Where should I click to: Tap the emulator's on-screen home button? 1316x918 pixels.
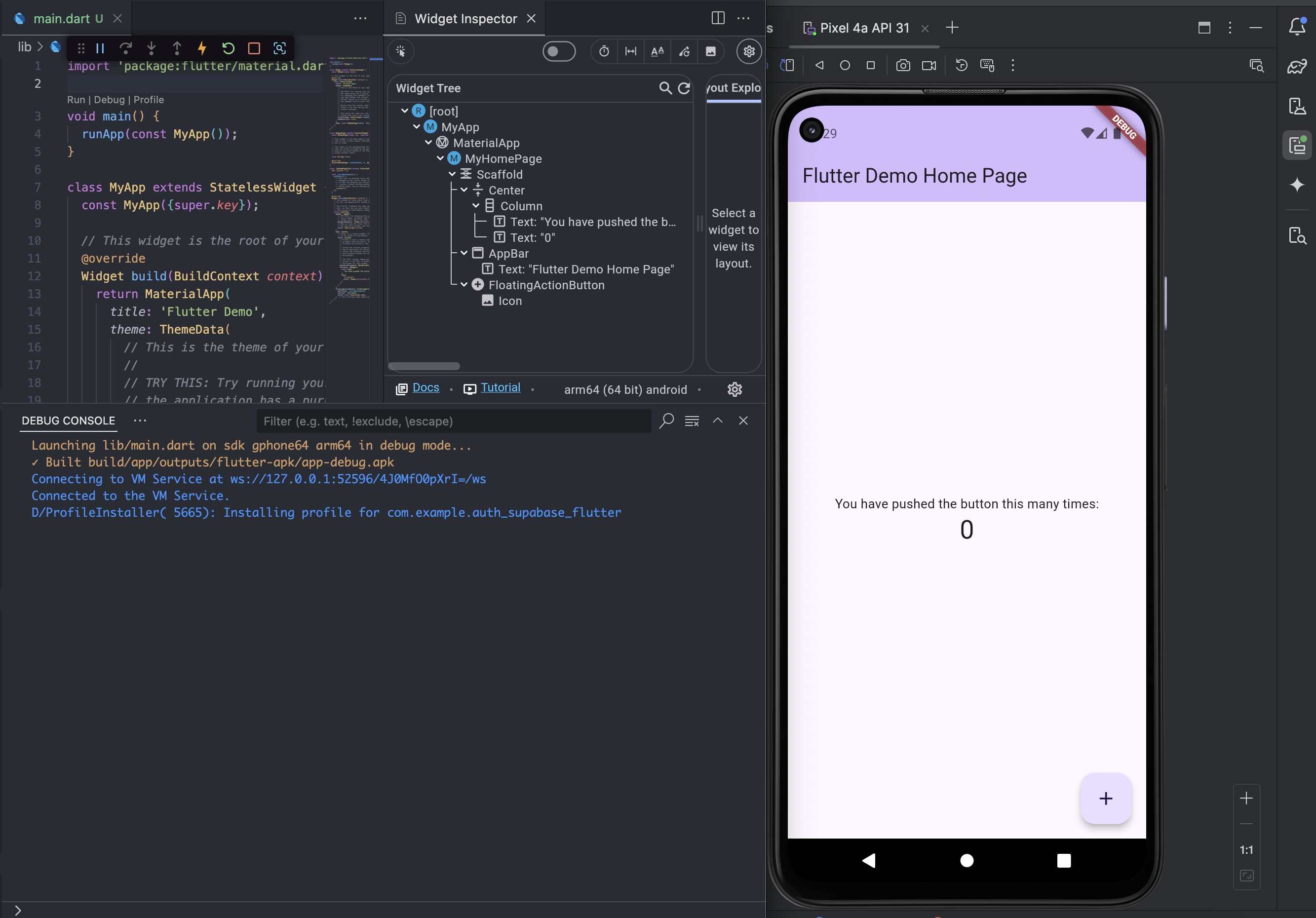(967, 860)
